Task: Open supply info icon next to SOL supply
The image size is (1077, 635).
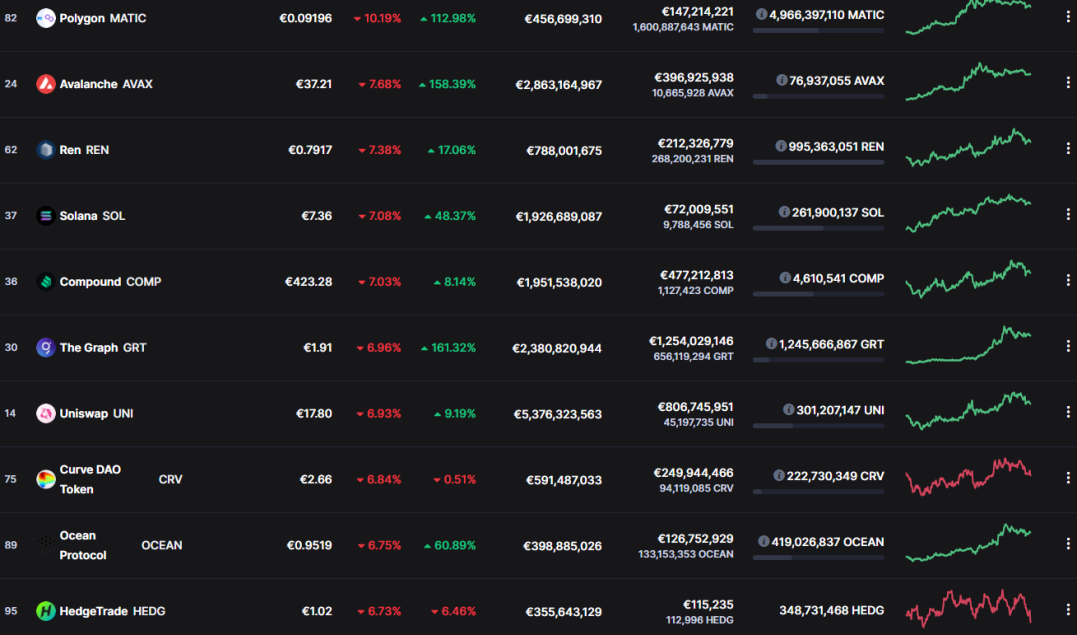Action: click(784, 212)
